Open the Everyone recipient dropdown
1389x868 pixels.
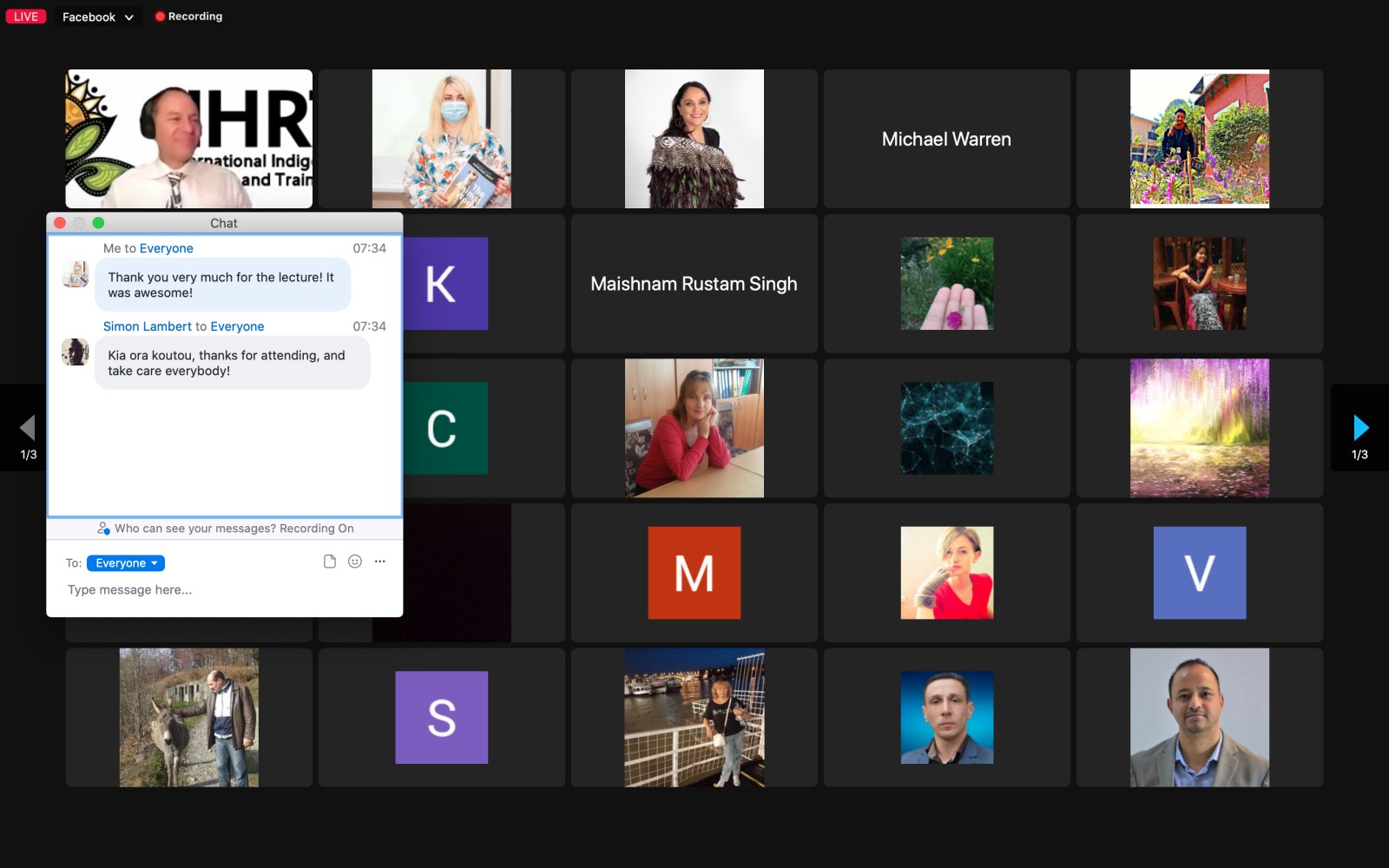(x=126, y=563)
